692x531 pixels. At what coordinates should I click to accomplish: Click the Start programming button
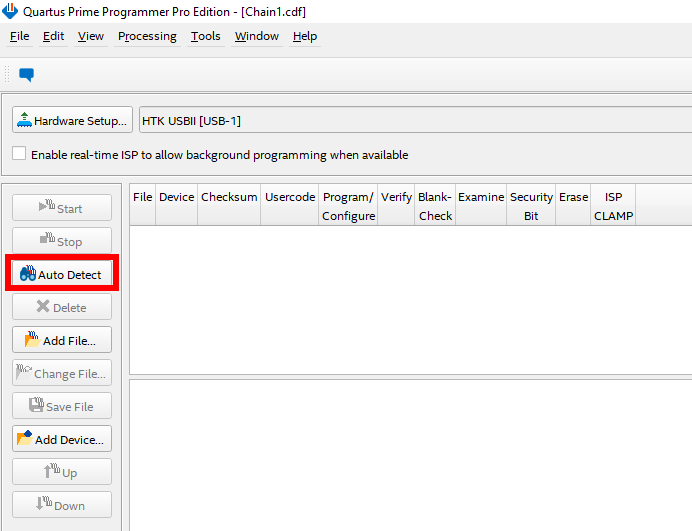tap(62, 207)
